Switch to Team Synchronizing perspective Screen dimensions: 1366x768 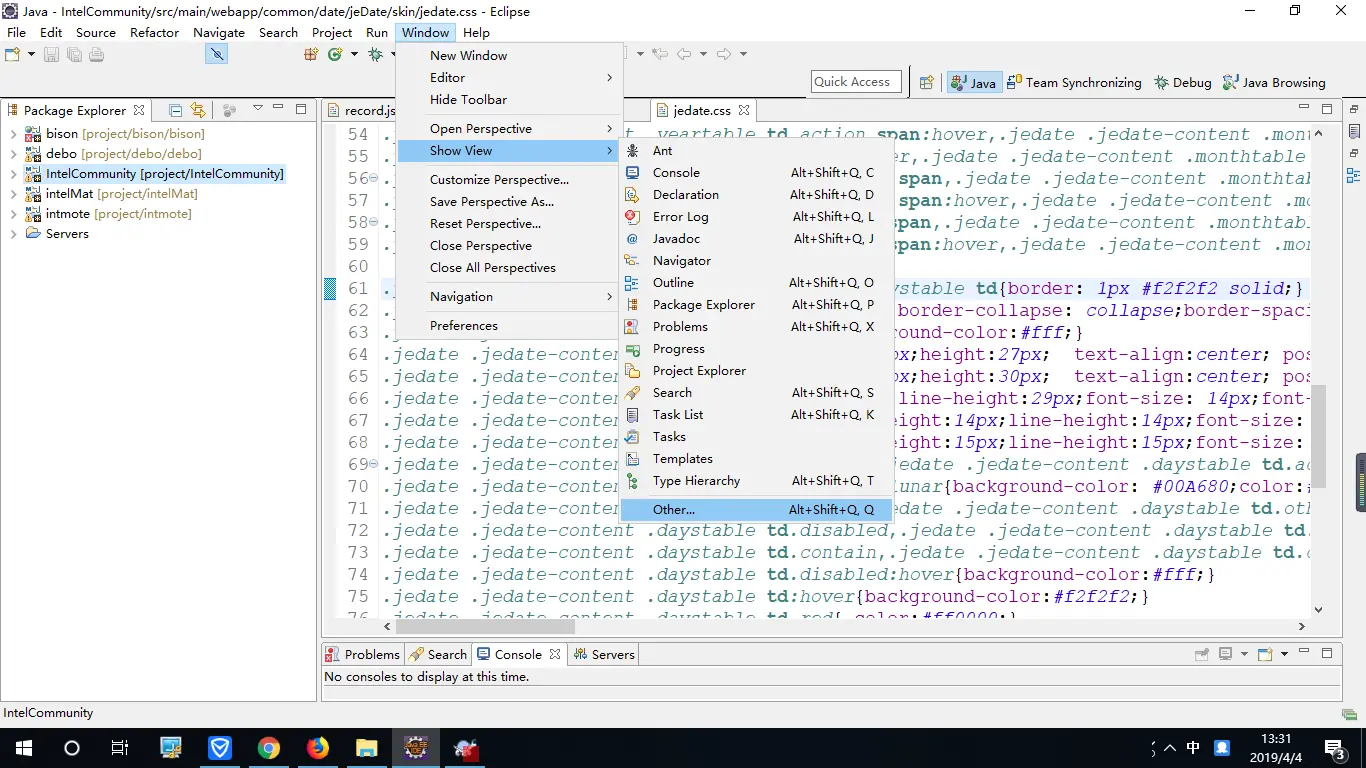tap(1074, 82)
